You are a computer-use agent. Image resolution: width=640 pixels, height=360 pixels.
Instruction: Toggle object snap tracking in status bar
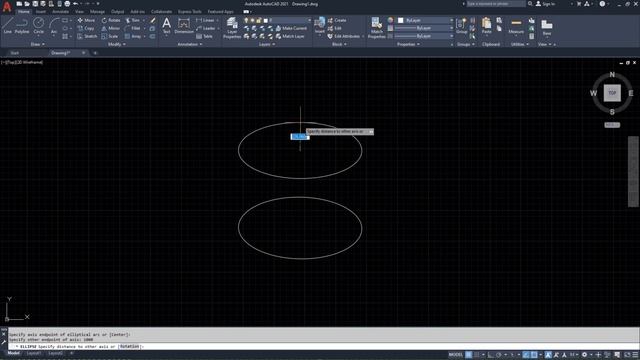pos(527,355)
